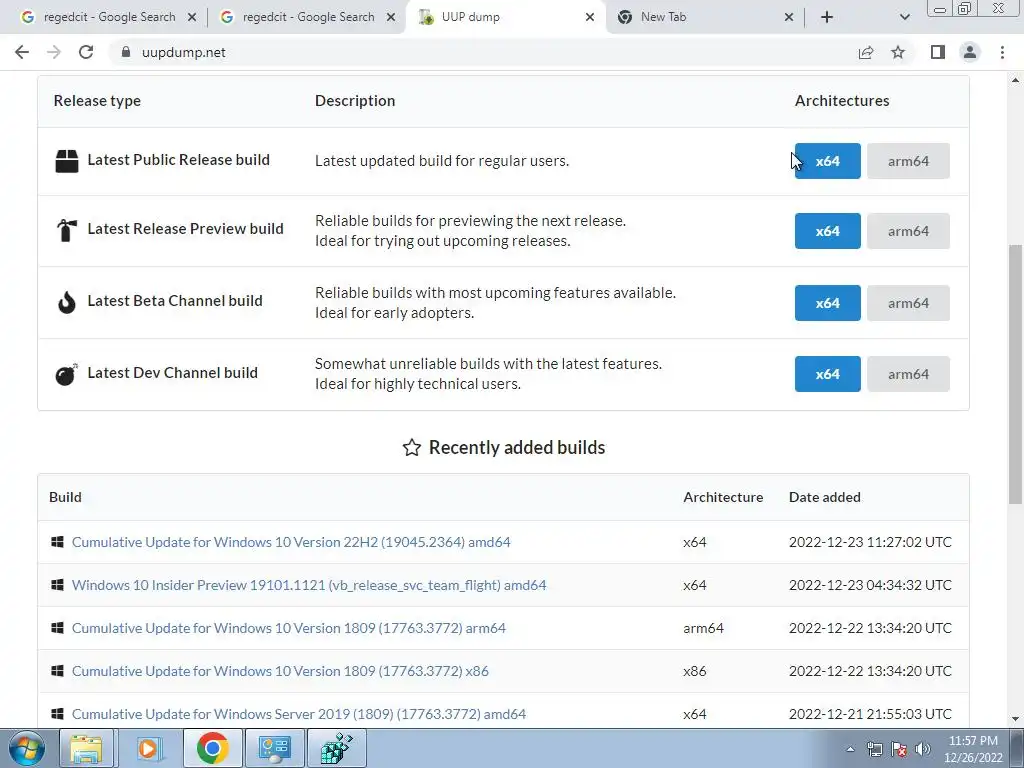Screen dimensions: 1024x768
Task: Click the uupdump.net address bar
Action: coord(483,52)
